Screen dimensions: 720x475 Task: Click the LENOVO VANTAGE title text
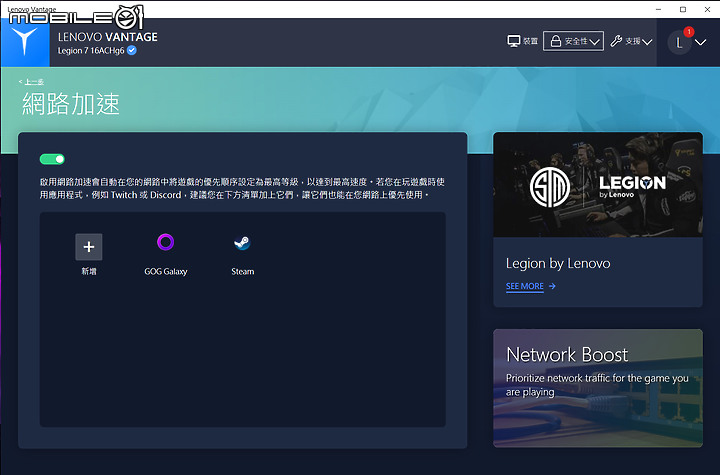tap(107, 37)
